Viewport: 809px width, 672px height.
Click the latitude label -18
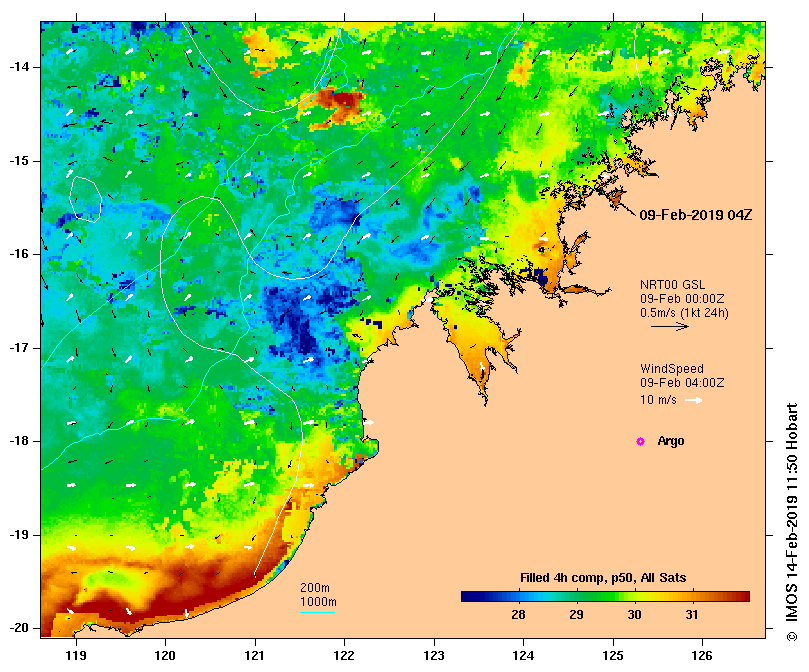19,441
